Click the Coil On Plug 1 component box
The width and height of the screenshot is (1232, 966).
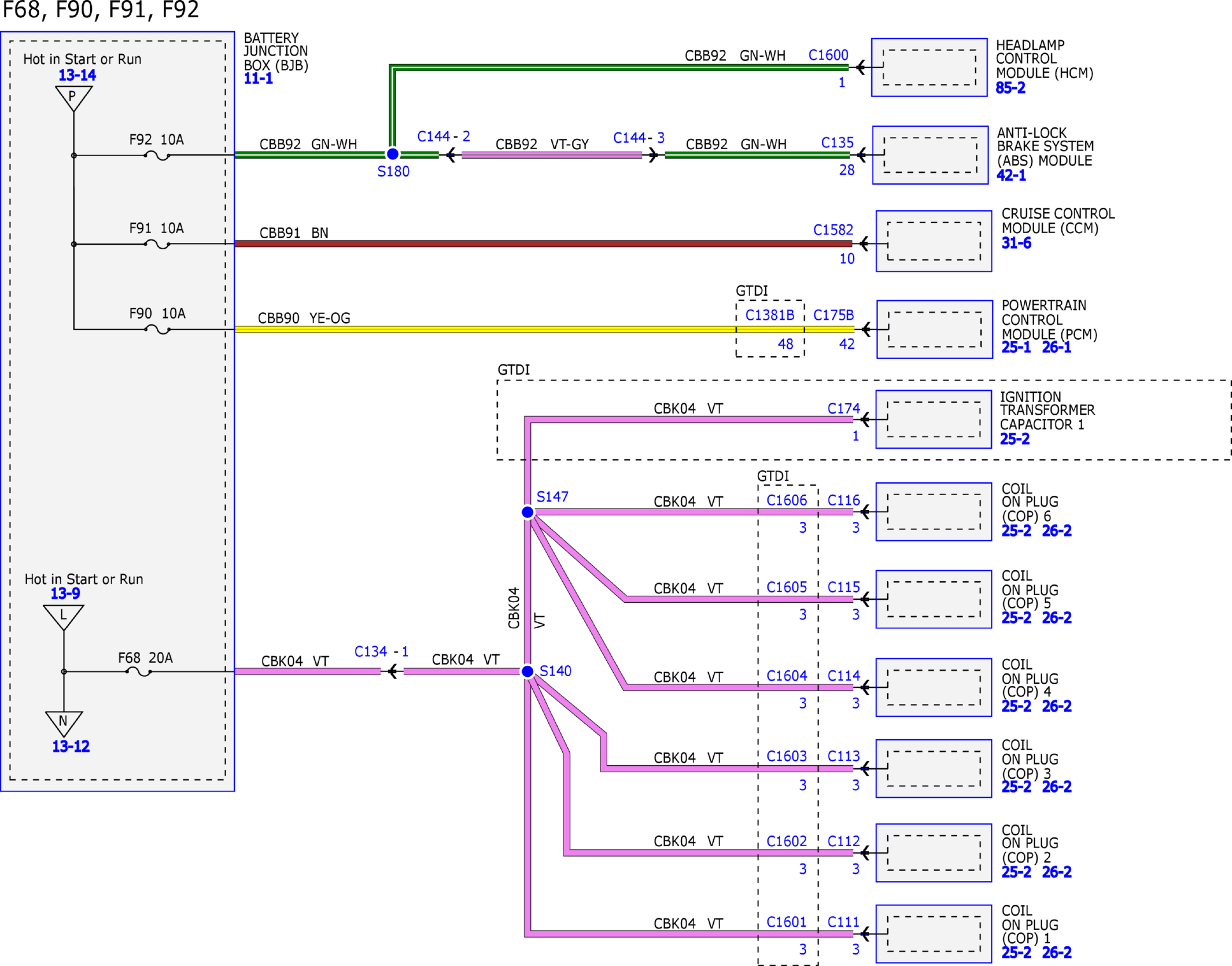934,934
